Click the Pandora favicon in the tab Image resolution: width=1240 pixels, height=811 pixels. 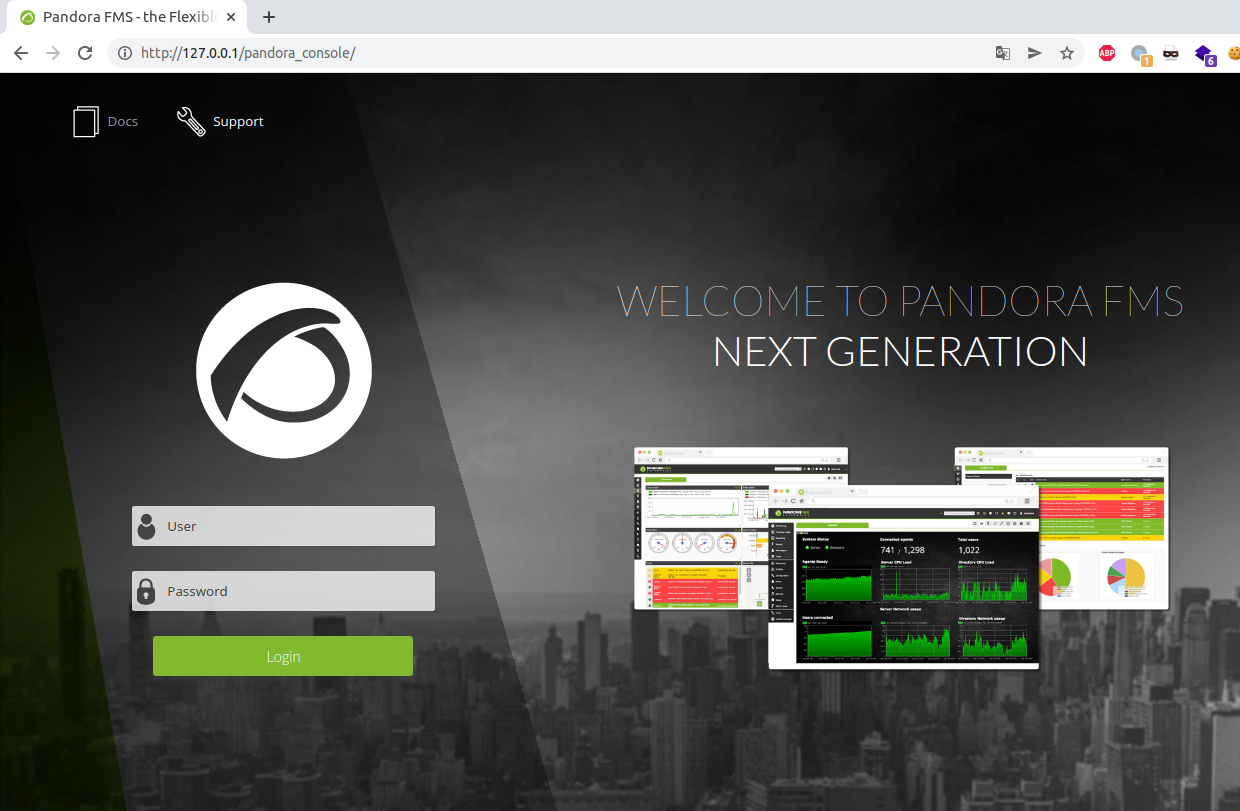click(27, 17)
